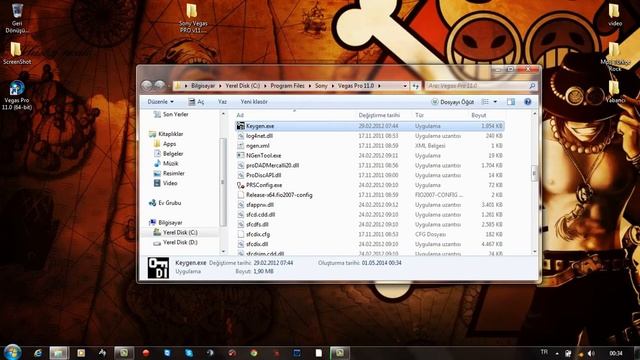Click the navigation pane vertical scrollbar

tap(223, 182)
